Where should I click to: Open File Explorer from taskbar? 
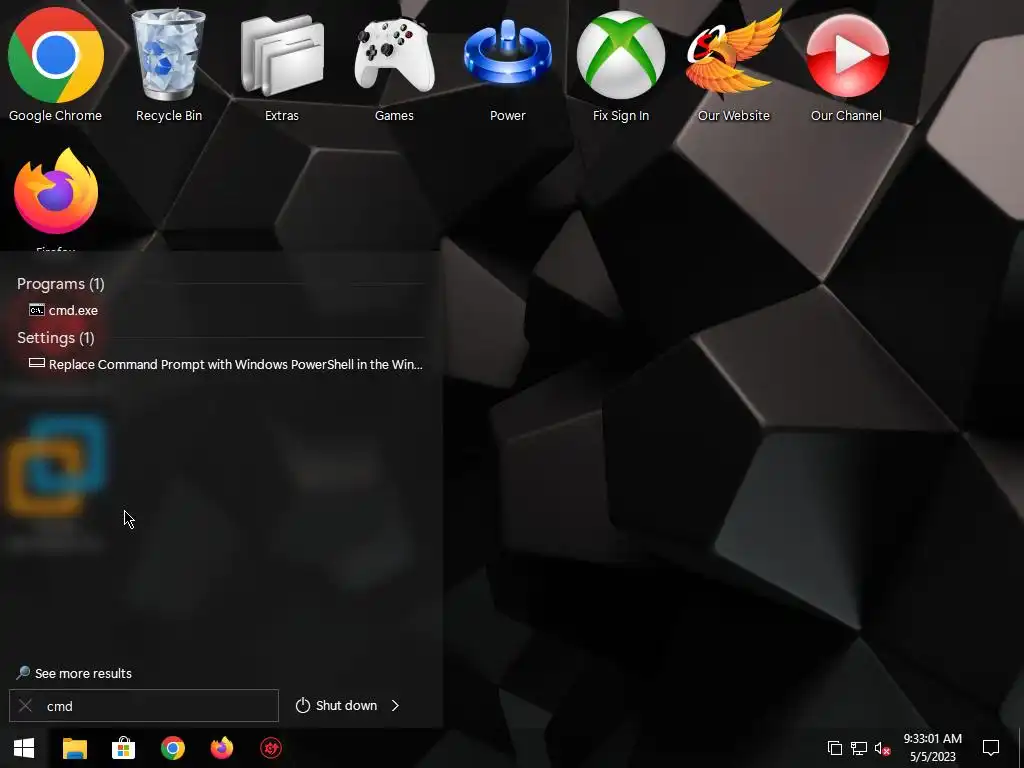pos(74,748)
